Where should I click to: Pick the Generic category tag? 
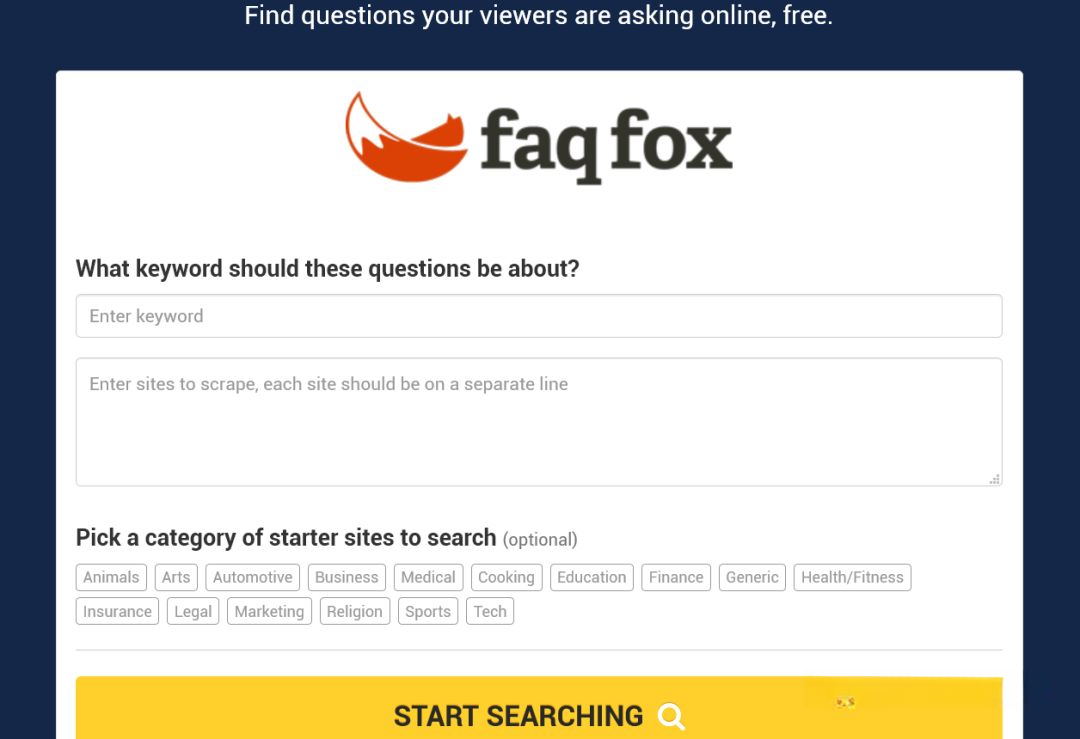click(752, 577)
